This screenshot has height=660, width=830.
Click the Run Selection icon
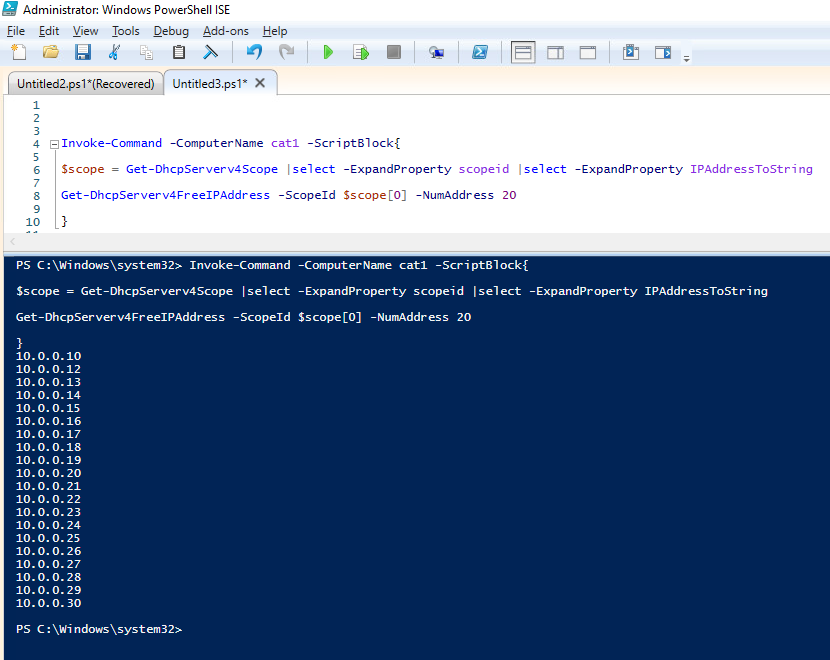tap(361, 52)
